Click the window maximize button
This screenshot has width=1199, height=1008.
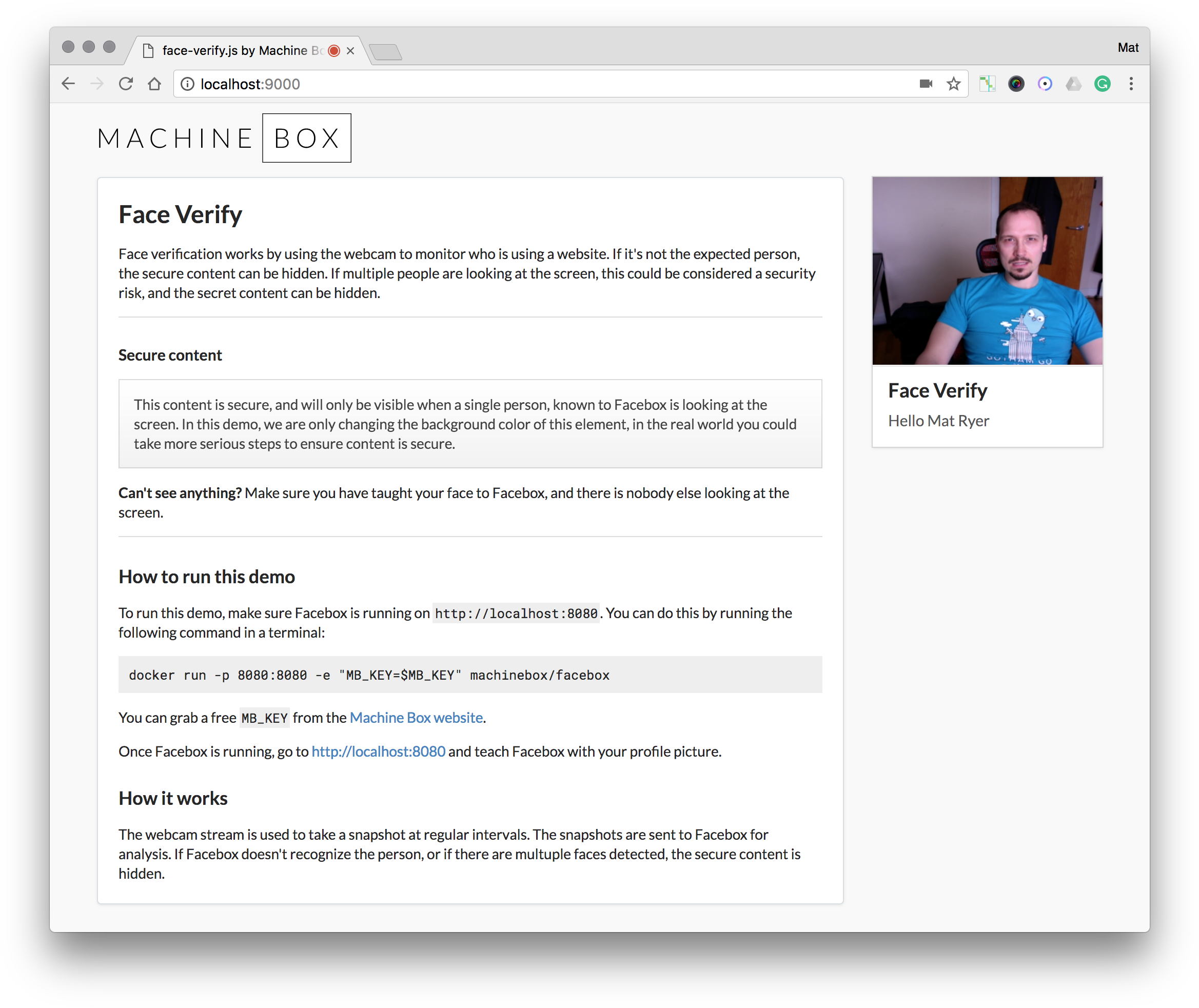(109, 47)
